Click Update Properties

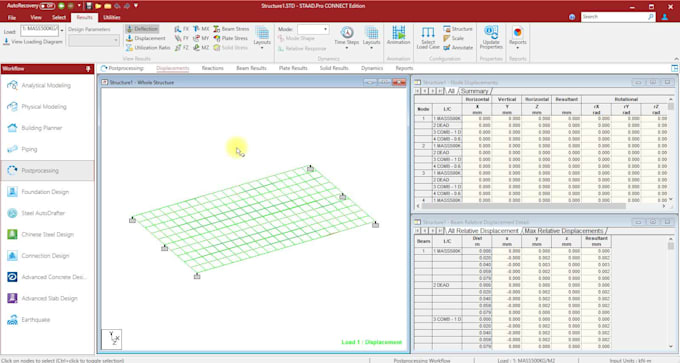(x=491, y=37)
